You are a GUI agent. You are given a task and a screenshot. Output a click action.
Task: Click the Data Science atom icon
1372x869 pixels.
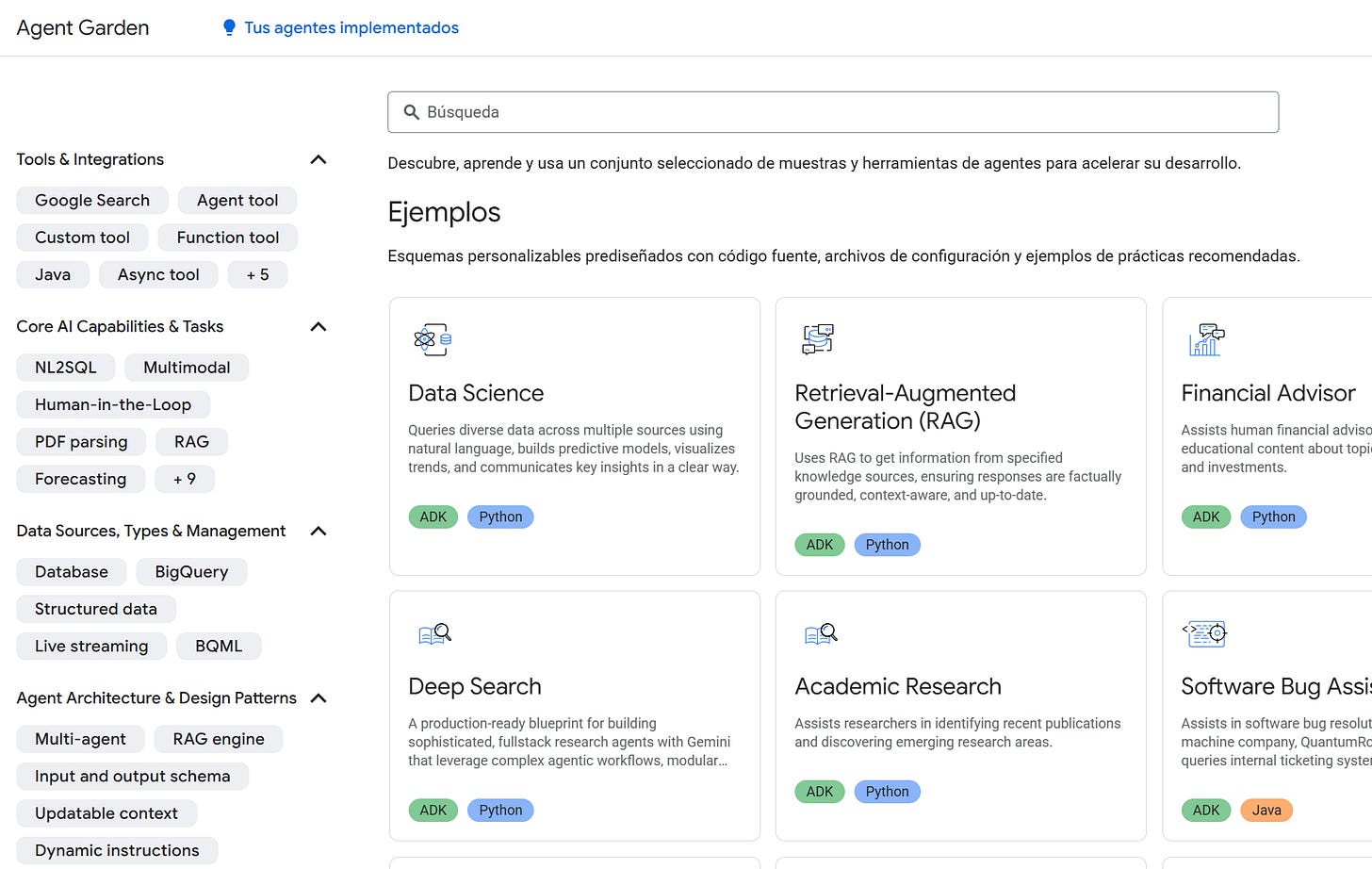(433, 339)
